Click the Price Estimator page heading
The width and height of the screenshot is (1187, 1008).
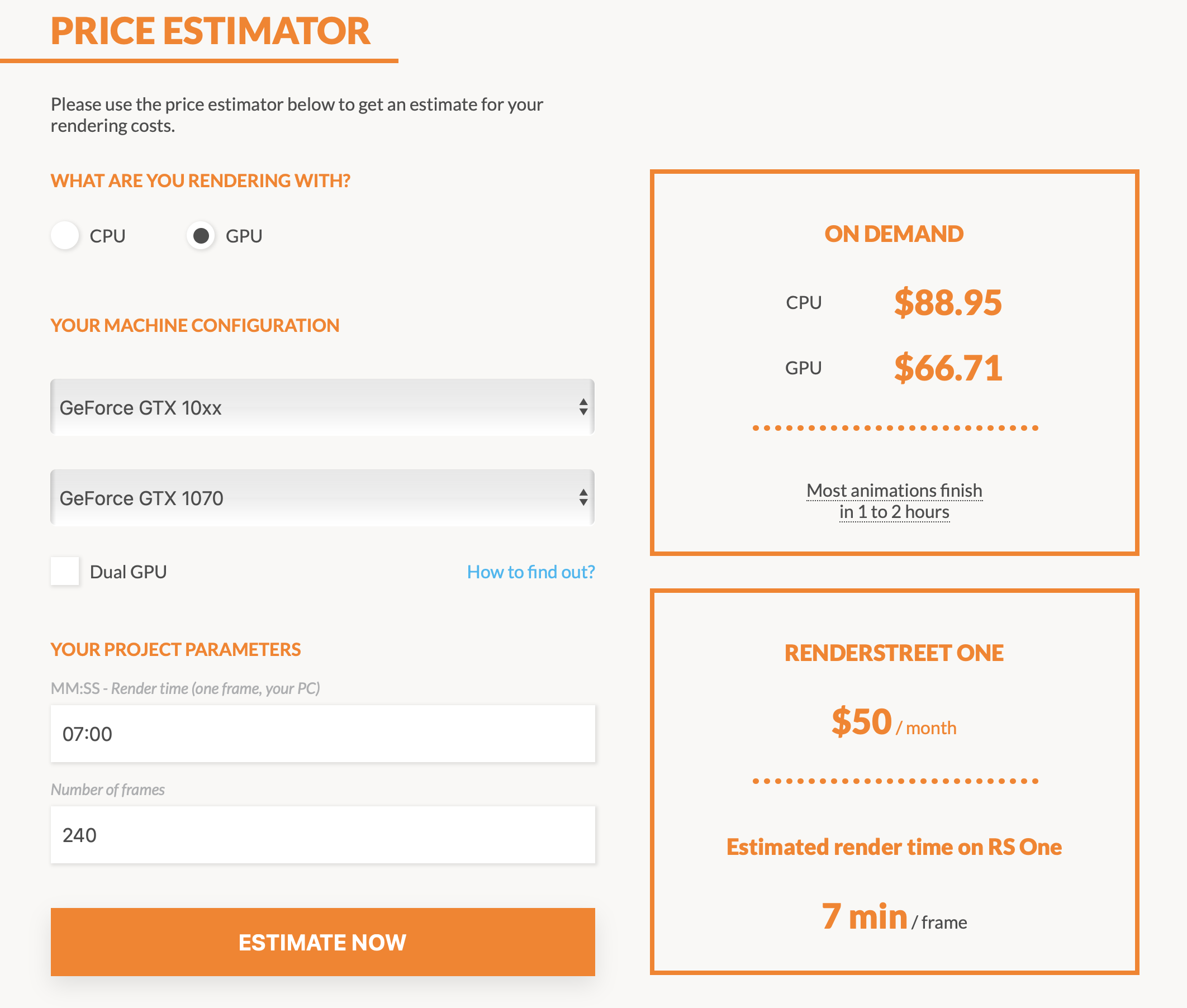pos(210,31)
